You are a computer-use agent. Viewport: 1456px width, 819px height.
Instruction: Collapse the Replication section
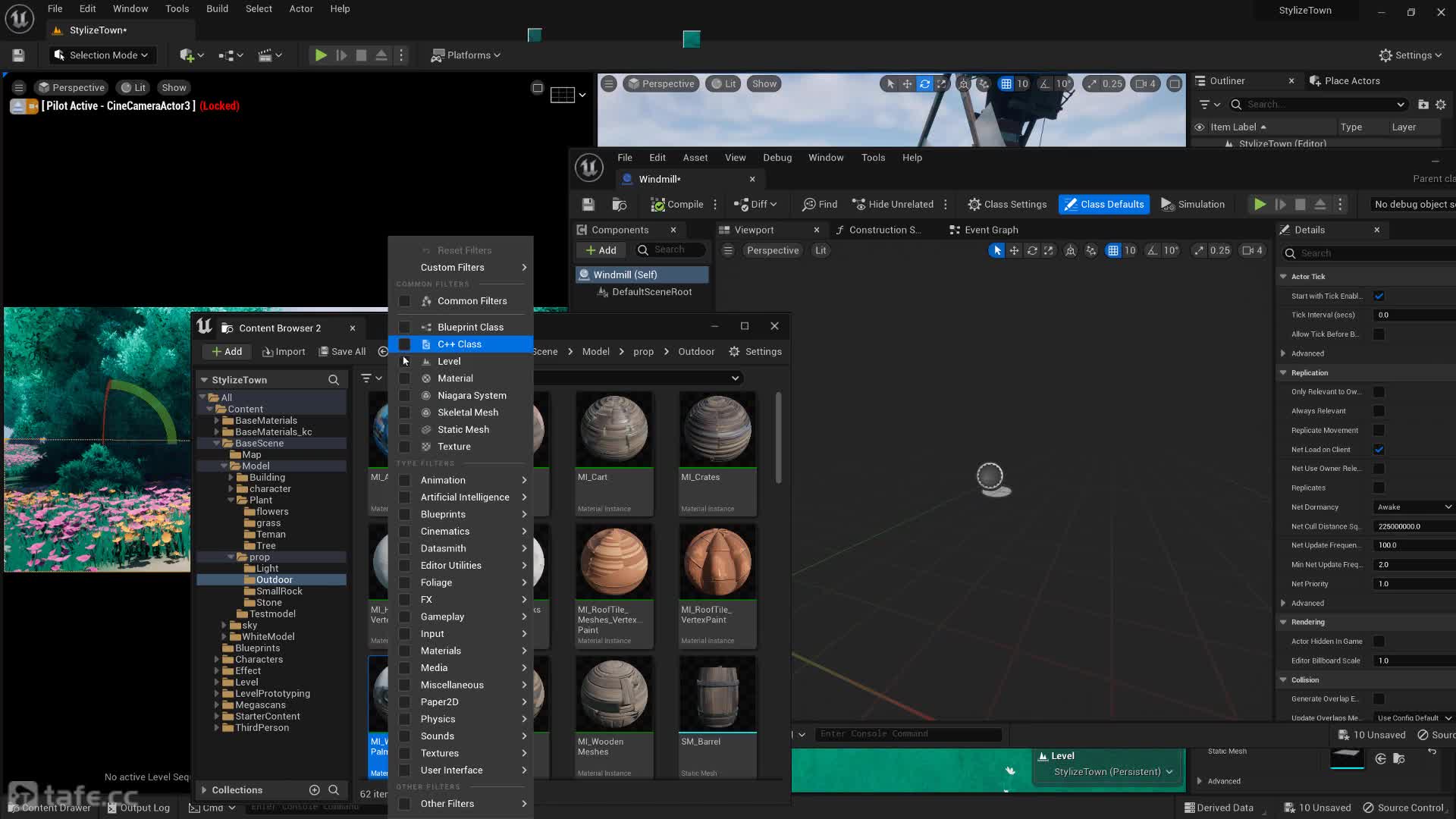(1283, 373)
